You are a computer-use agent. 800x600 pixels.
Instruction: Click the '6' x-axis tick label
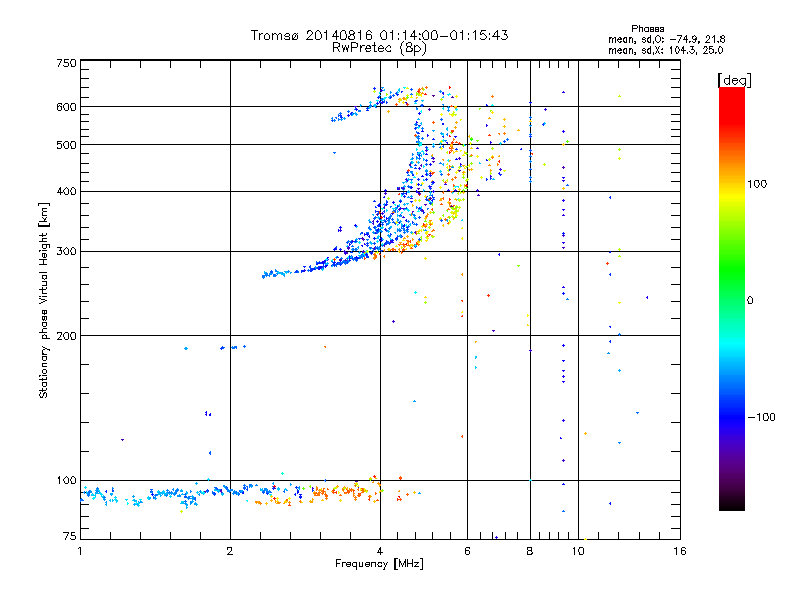pyautogui.click(x=467, y=551)
